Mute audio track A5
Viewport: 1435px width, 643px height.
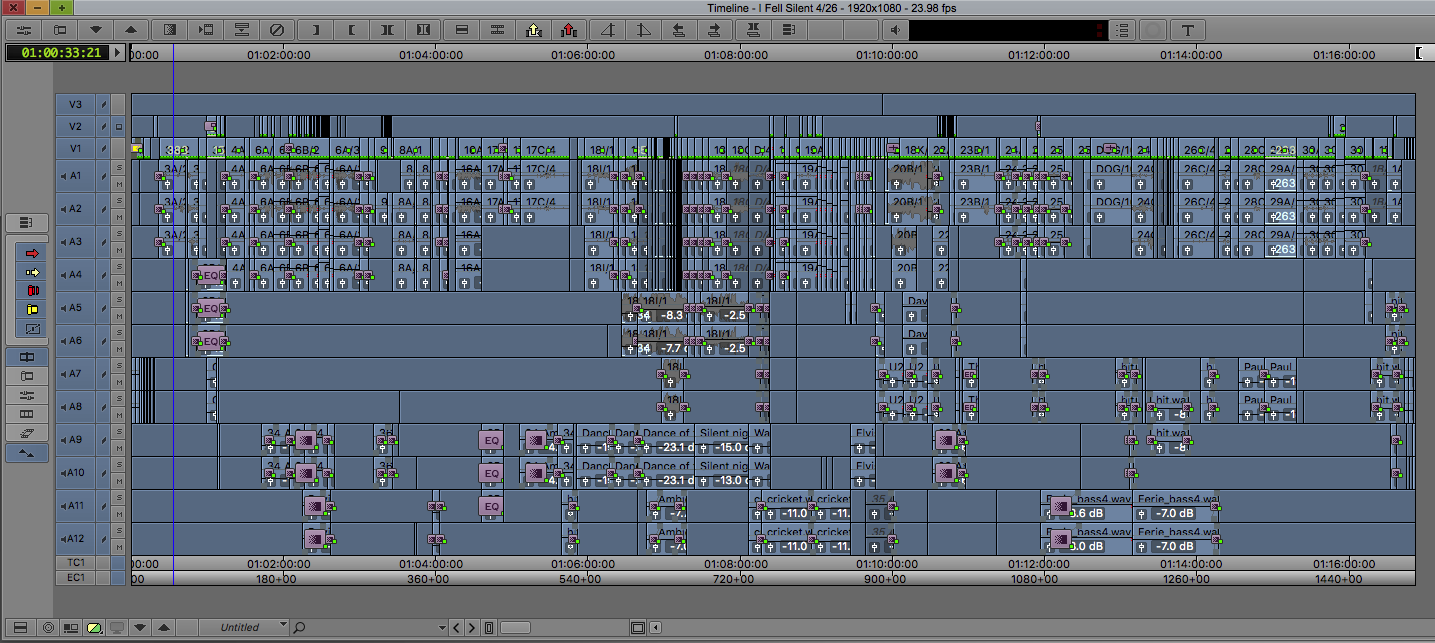[119, 316]
